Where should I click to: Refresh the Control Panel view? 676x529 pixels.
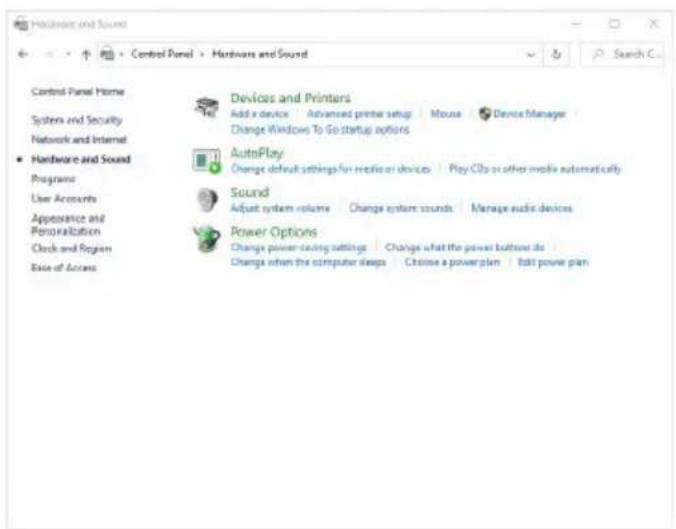point(557,54)
